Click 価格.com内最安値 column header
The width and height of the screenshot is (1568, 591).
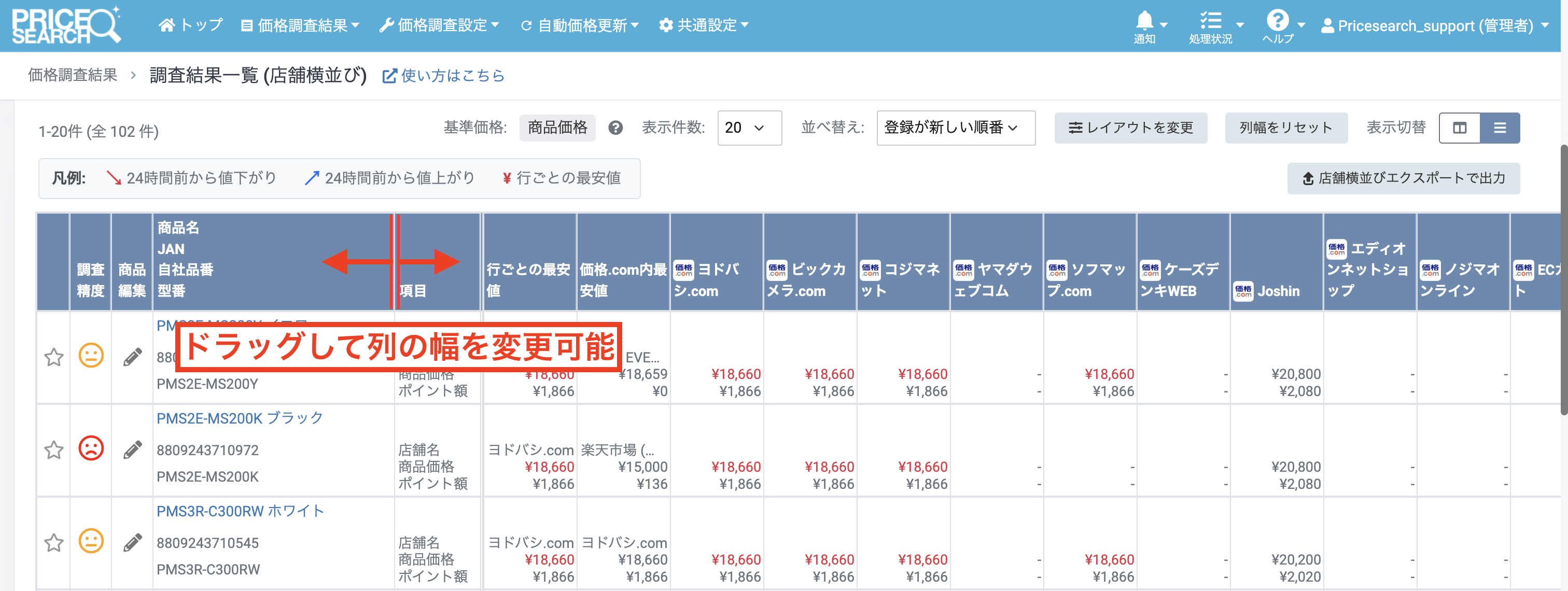[623, 262]
